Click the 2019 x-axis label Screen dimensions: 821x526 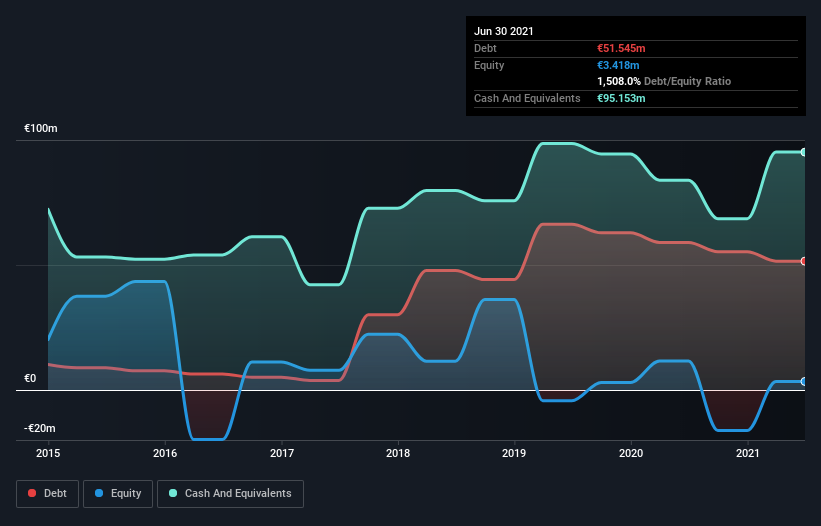[x=514, y=453]
